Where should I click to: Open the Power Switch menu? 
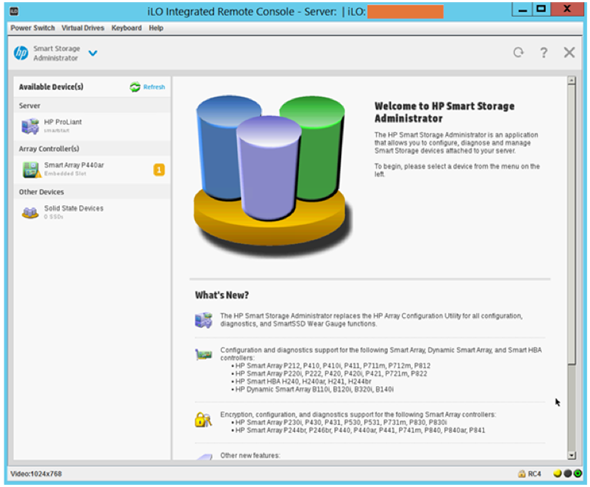click(33, 28)
